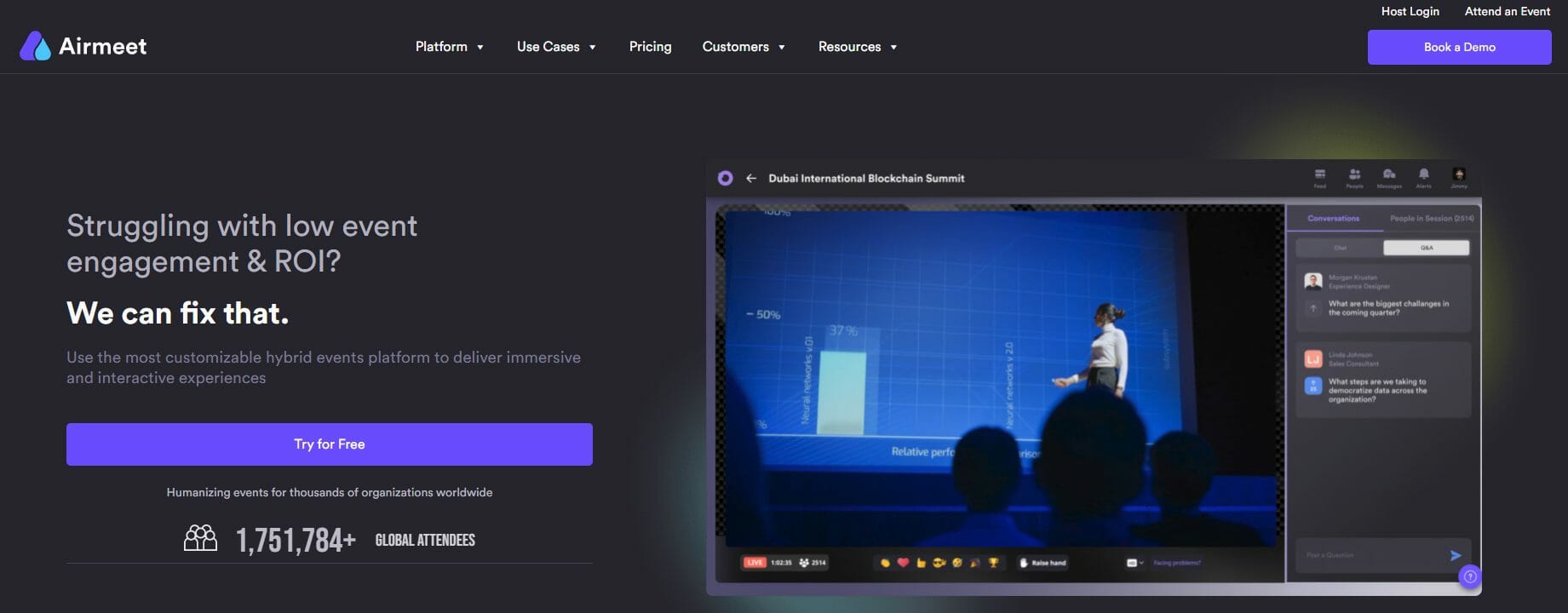Image resolution: width=1568 pixels, height=613 pixels.
Task: Click the 1,751,784+ attendee count
Action: click(x=296, y=540)
